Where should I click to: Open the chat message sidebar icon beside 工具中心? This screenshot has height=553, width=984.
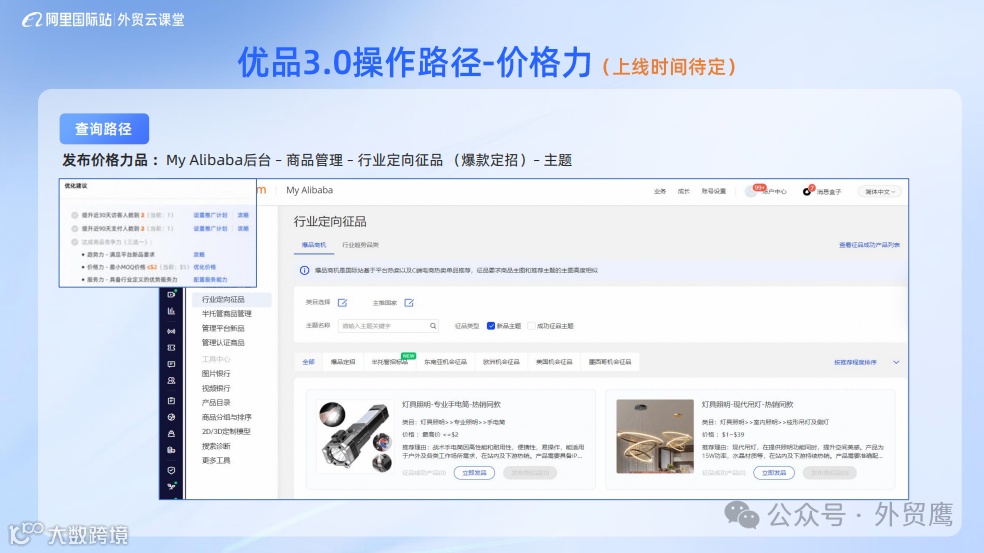pyautogui.click(x=171, y=364)
